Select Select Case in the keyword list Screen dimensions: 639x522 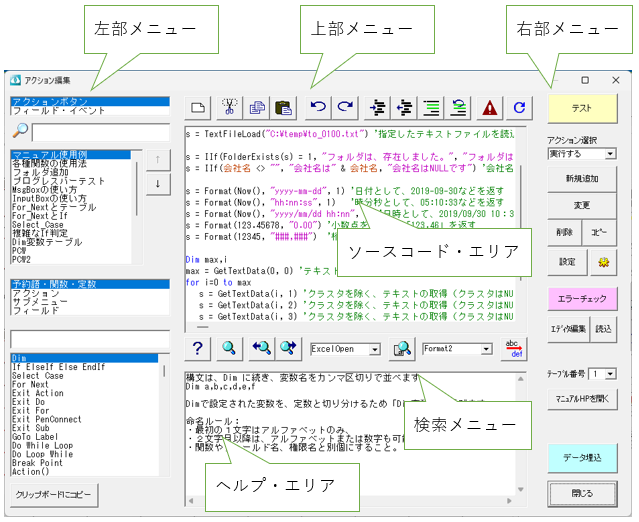tap(39, 376)
